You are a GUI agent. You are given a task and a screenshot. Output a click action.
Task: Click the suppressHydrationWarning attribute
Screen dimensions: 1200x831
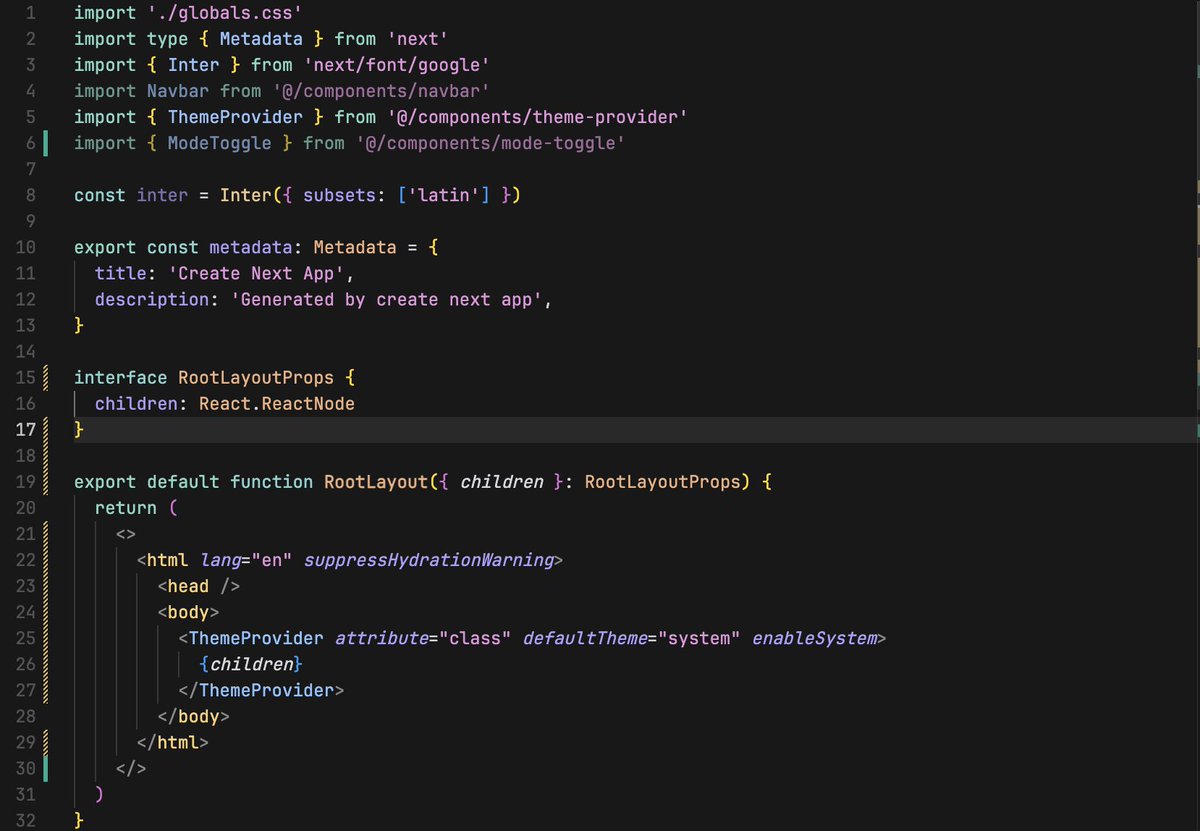[428, 559]
